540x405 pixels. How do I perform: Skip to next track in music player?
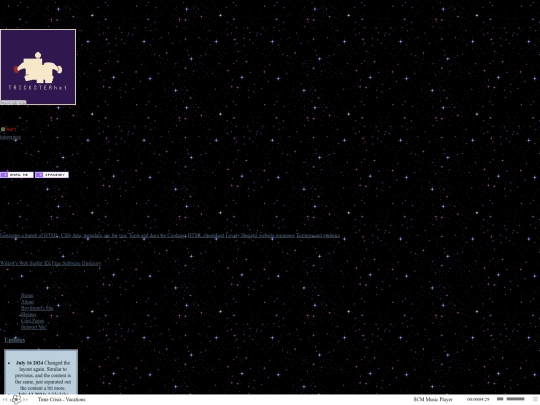(x=25, y=399)
